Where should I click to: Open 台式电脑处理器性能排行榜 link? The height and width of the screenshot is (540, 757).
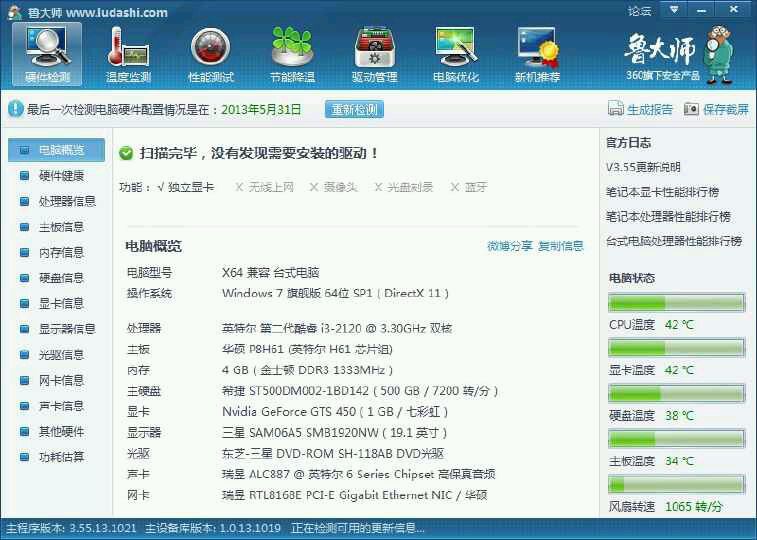[674, 241]
